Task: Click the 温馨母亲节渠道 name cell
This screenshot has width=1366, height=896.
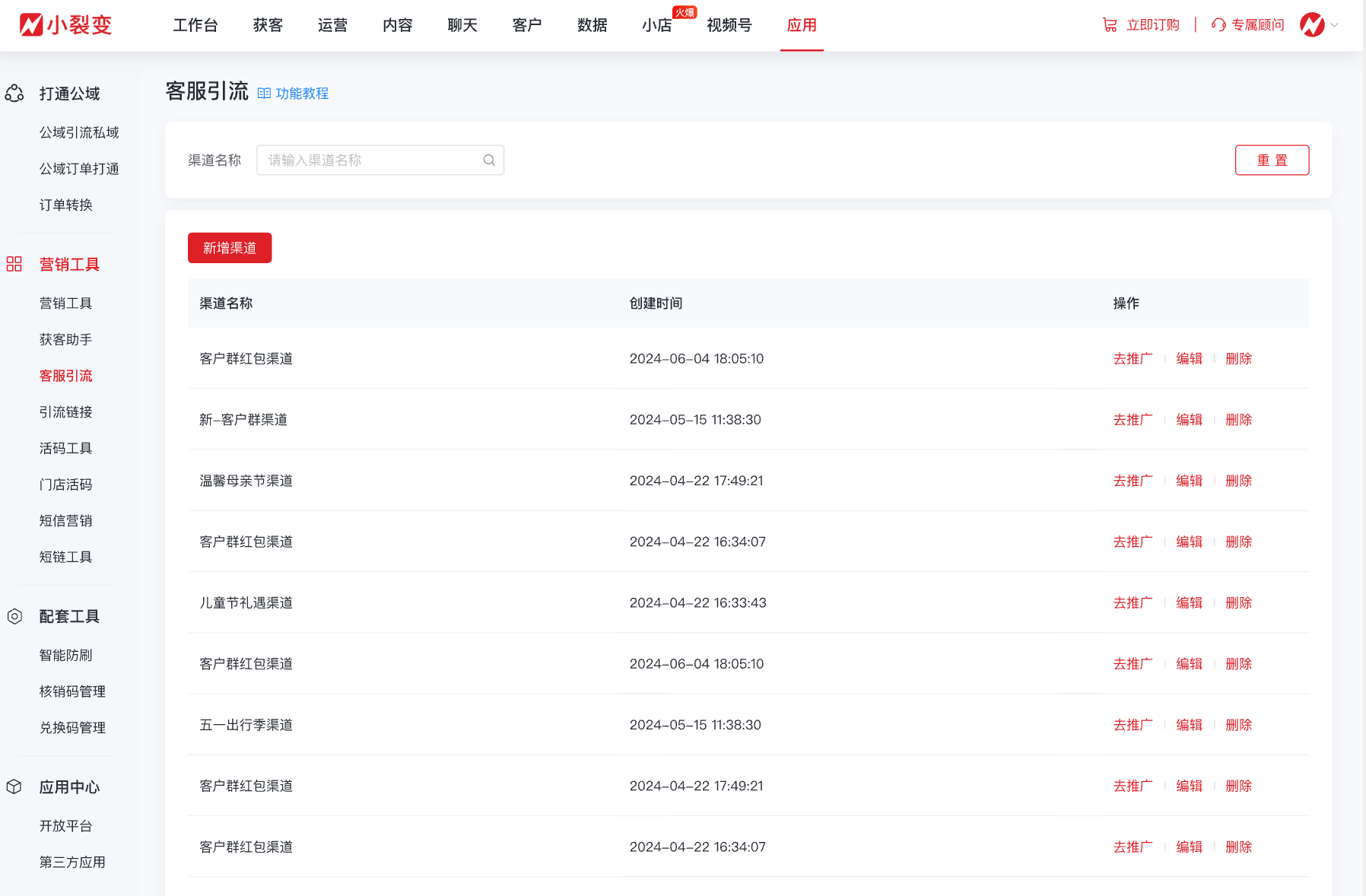Action: click(246, 481)
